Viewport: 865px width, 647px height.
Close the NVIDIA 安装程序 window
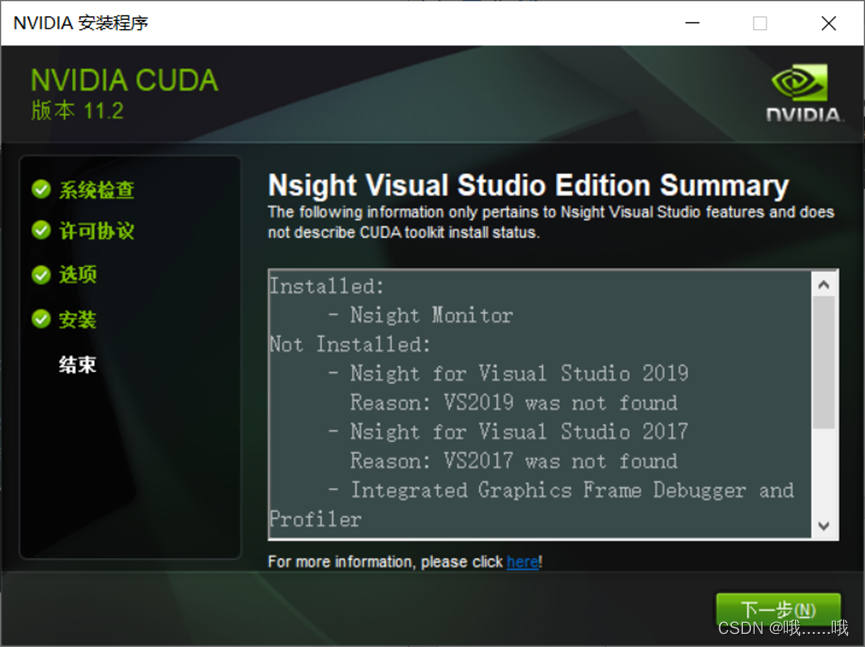point(829,23)
